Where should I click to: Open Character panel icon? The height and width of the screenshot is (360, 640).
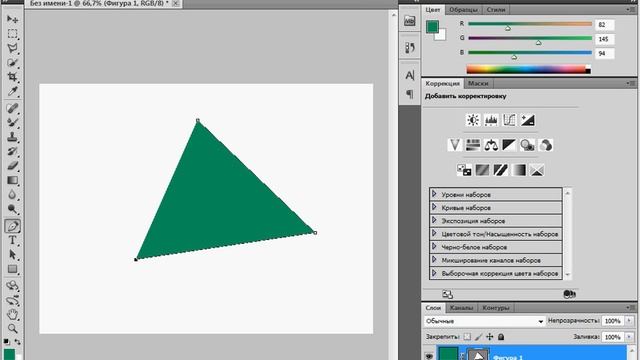click(409, 75)
